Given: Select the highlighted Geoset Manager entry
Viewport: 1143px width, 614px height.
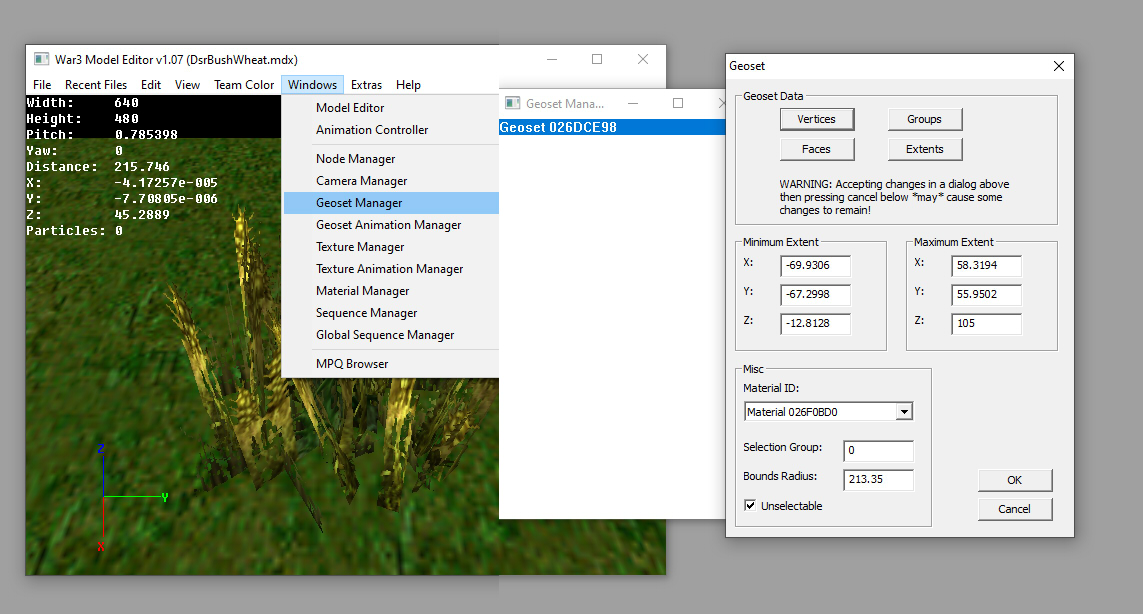Looking at the screenshot, I should tap(391, 203).
